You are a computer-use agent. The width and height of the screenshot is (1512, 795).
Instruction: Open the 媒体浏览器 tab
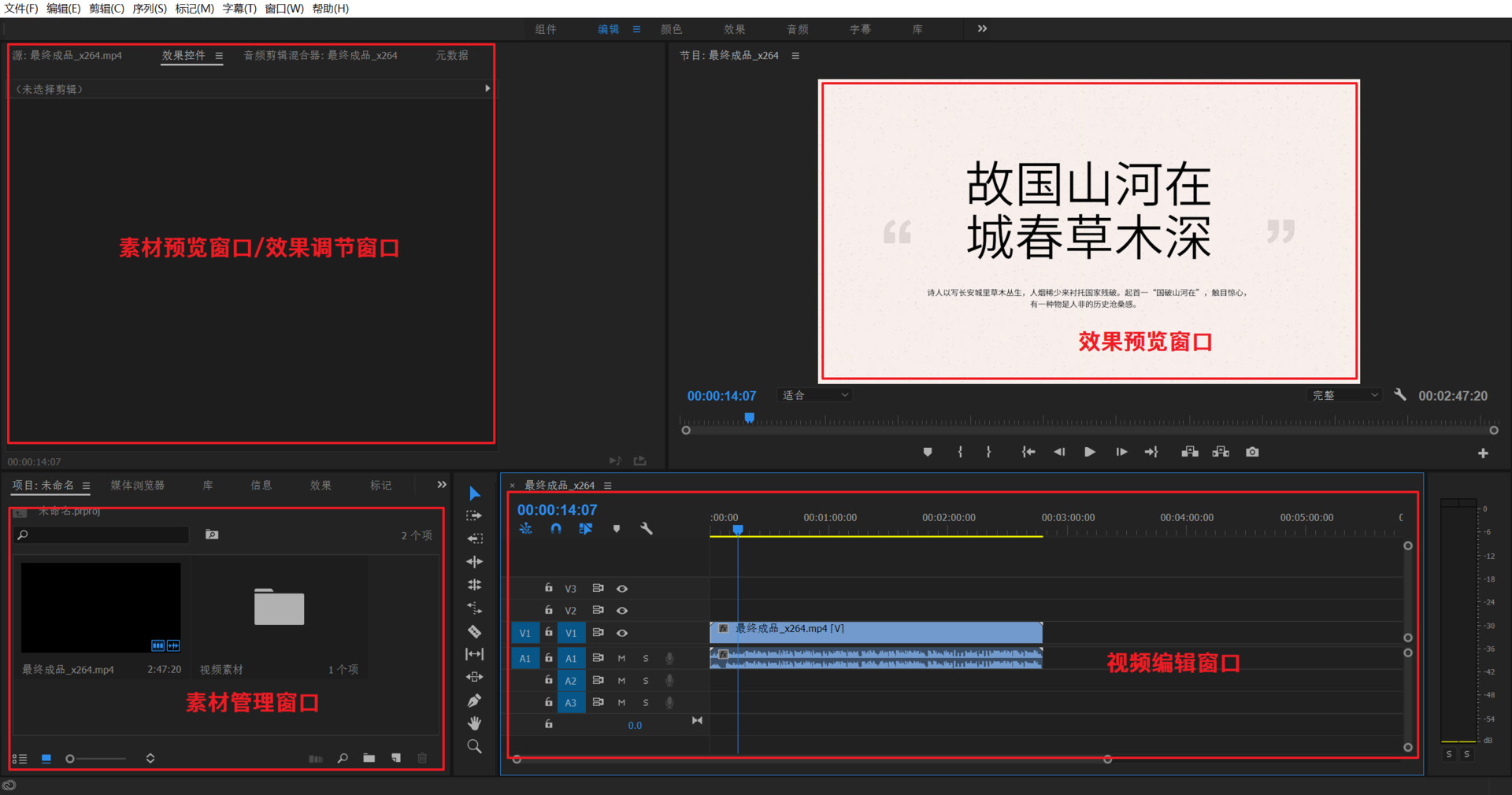(x=138, y=485)
